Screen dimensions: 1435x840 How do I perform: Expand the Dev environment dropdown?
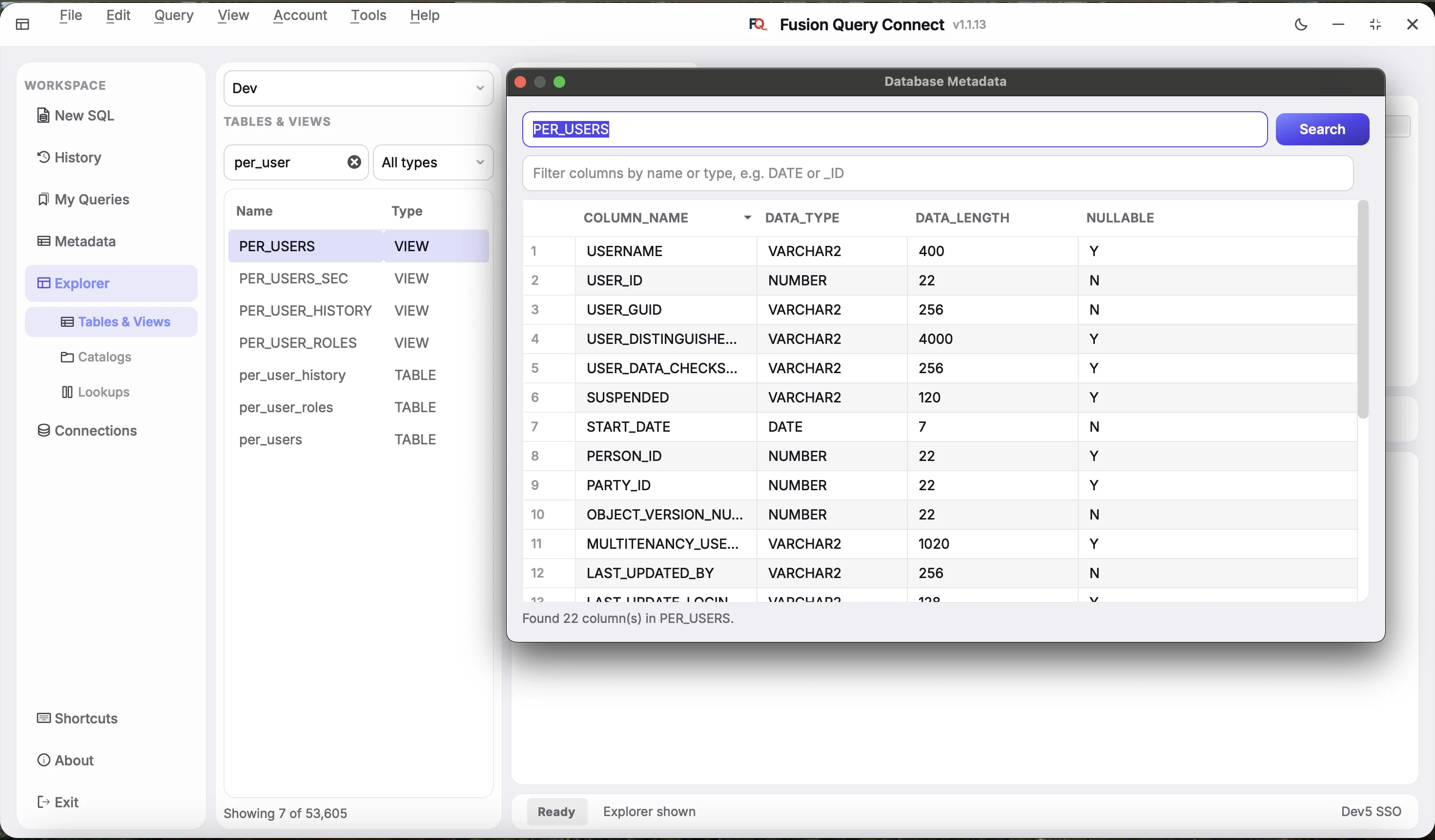tap(359, 89)
